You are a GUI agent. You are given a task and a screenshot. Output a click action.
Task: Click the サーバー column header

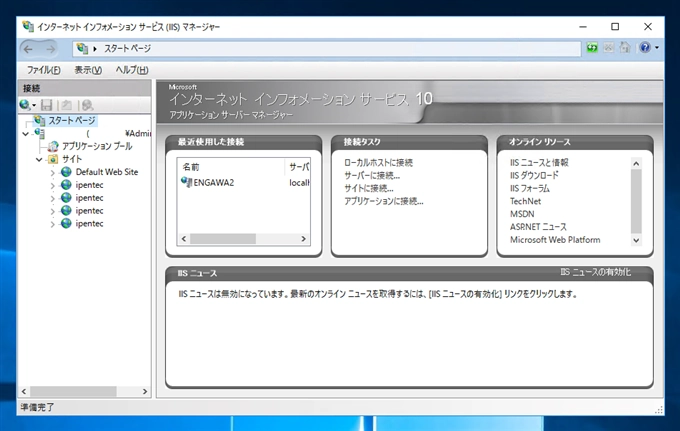298,167
